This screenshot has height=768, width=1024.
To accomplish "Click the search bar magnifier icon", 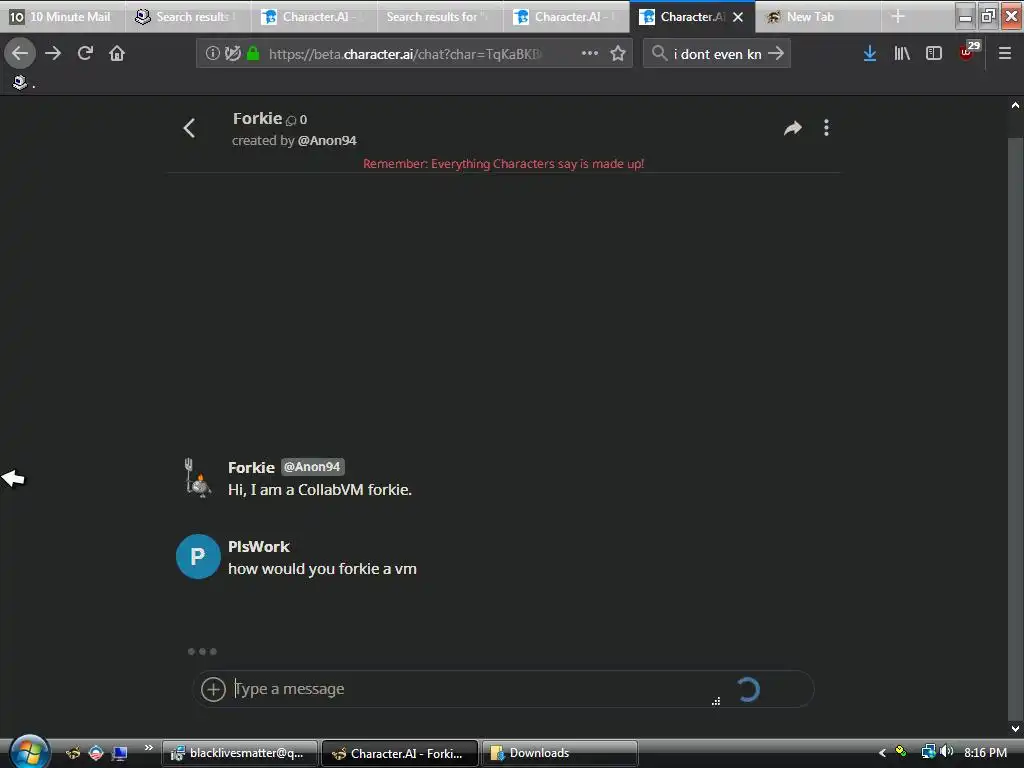I will pos(660,53).
